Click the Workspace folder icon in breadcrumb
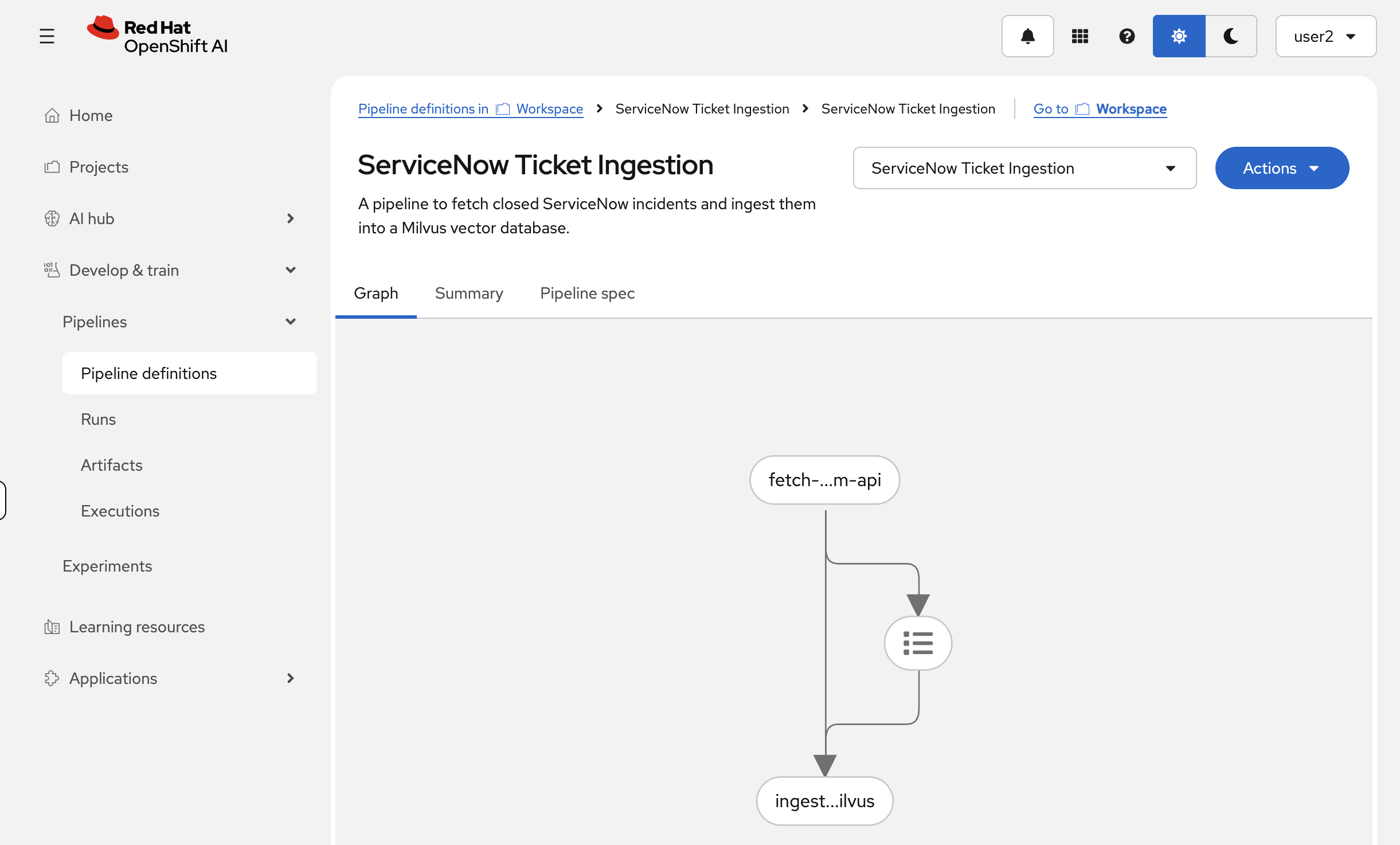The width and height of the screenshot is (1400, 845). pos(503,108)
